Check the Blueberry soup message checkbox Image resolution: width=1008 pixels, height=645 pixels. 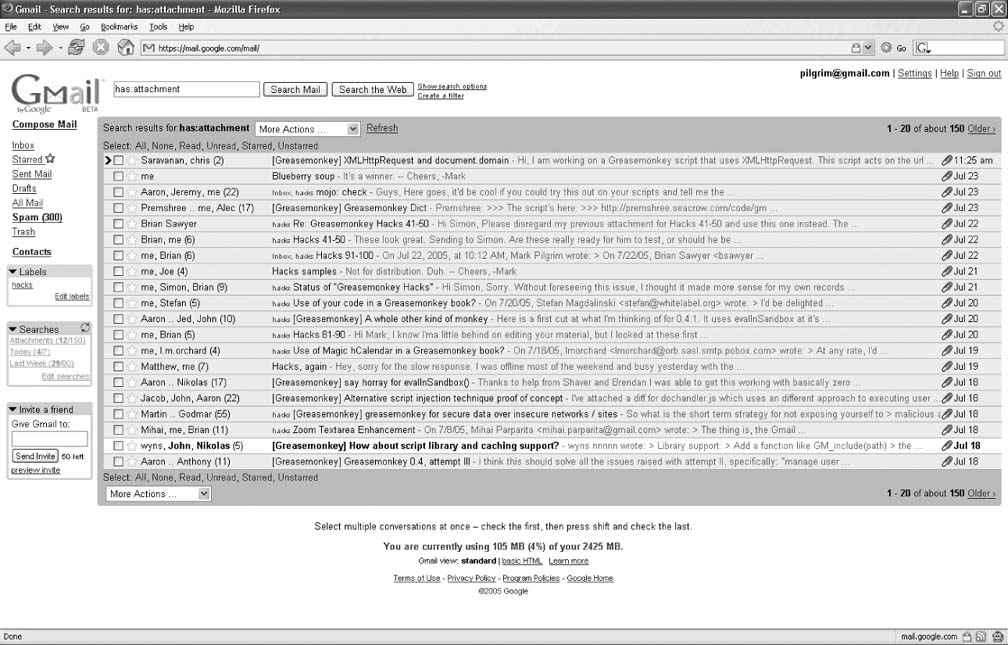pos(118,176)
